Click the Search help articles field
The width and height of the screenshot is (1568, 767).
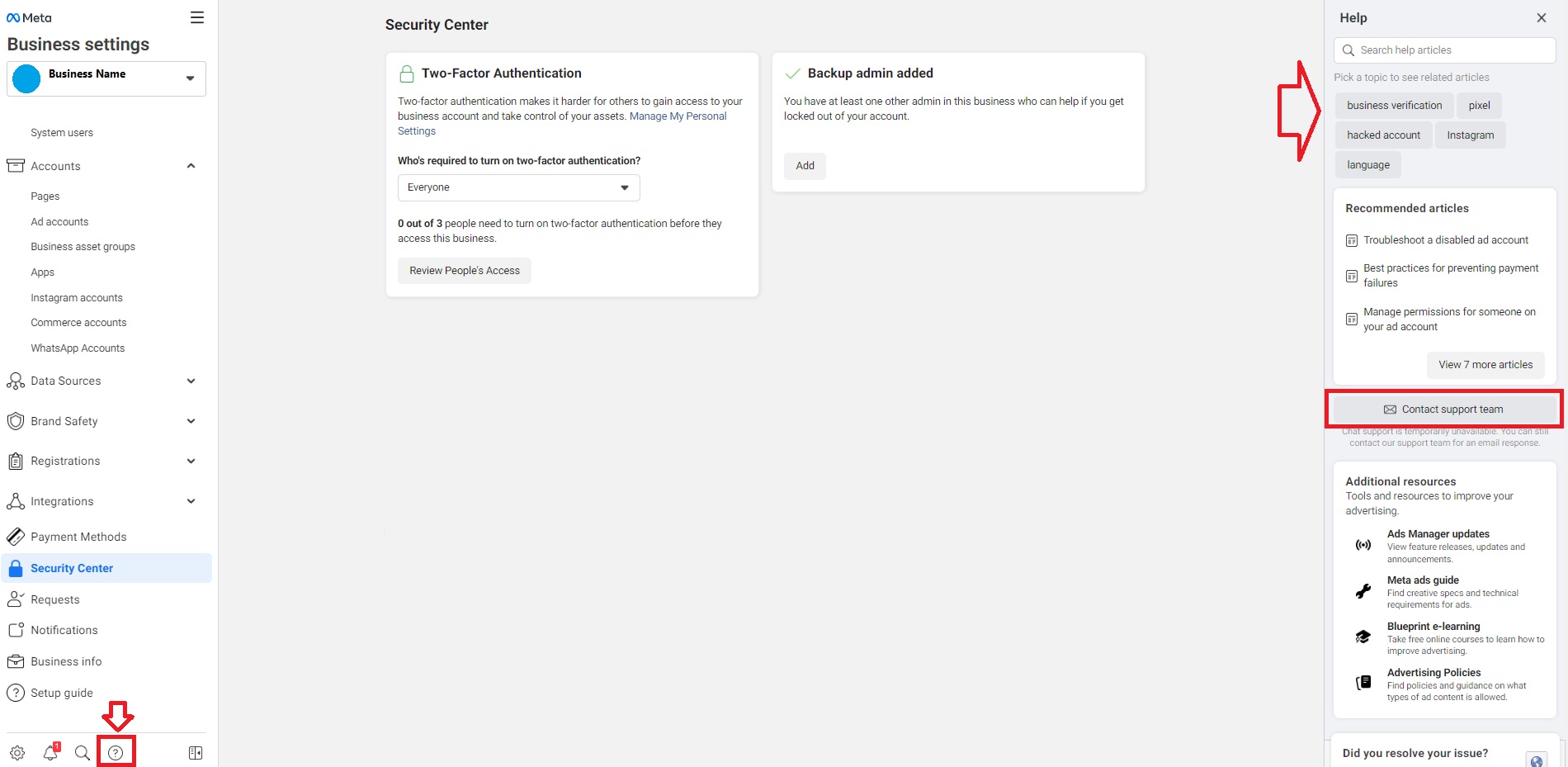(x=1444, y=50)
